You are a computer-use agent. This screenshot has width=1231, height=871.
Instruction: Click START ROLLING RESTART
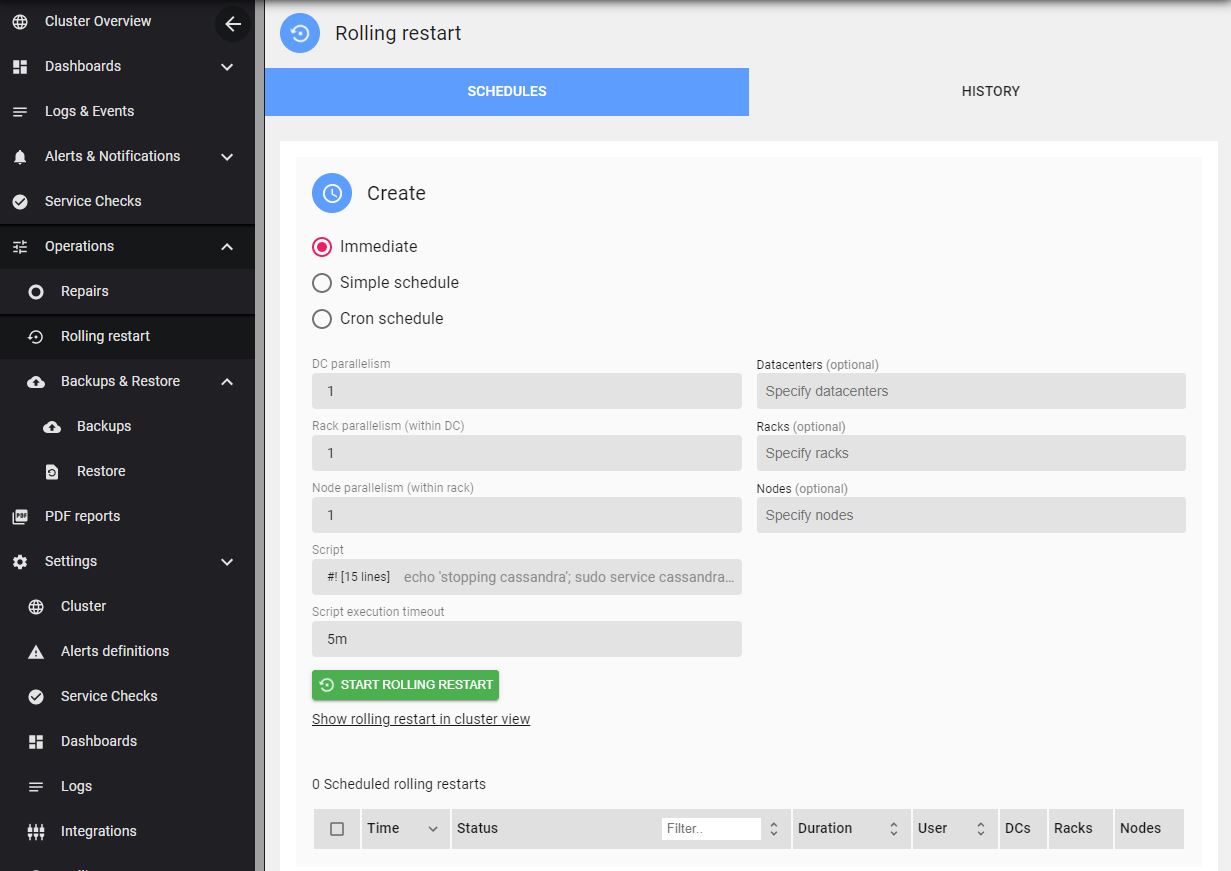(405, 685)
